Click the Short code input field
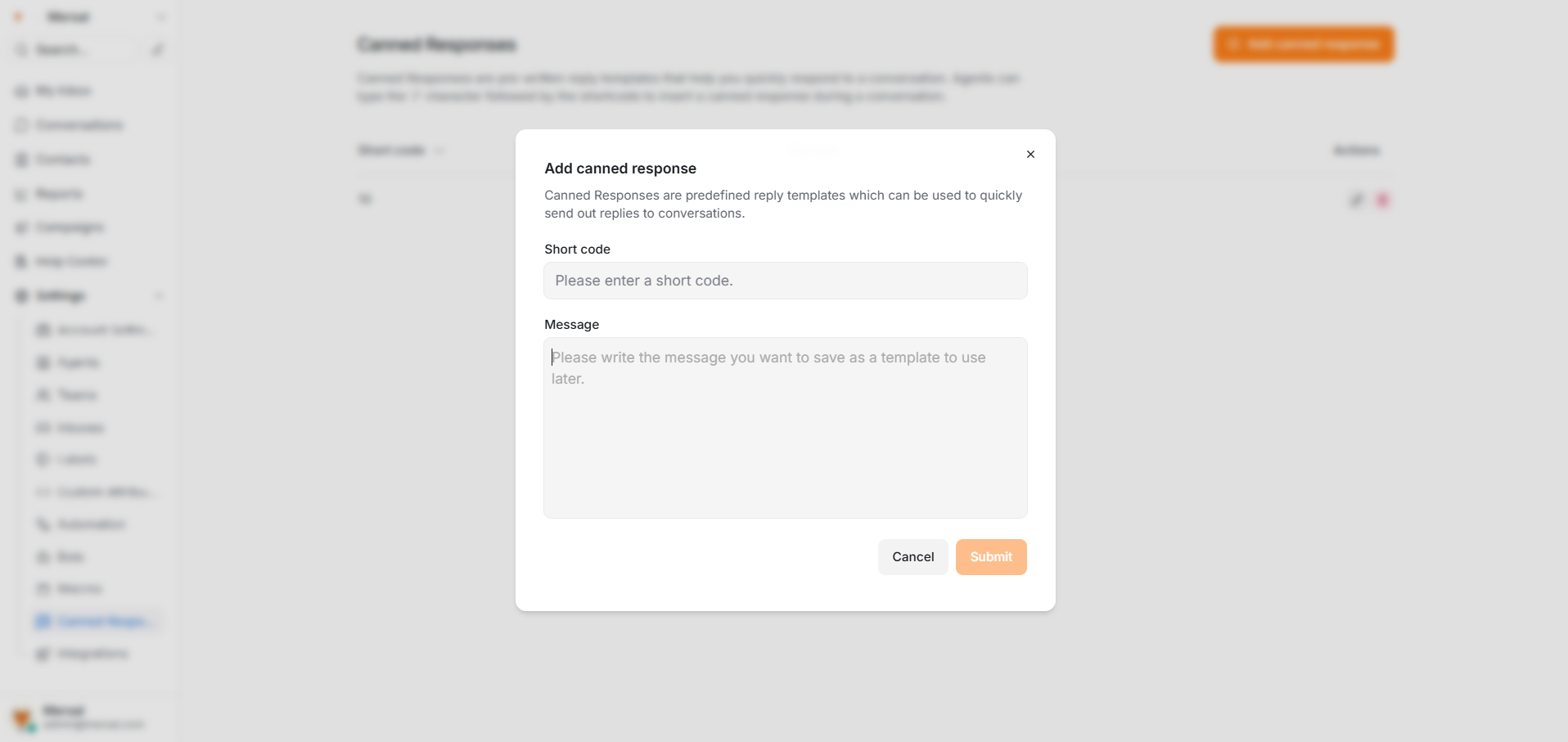Screen dimensions: 1568x742 [784, 281]
